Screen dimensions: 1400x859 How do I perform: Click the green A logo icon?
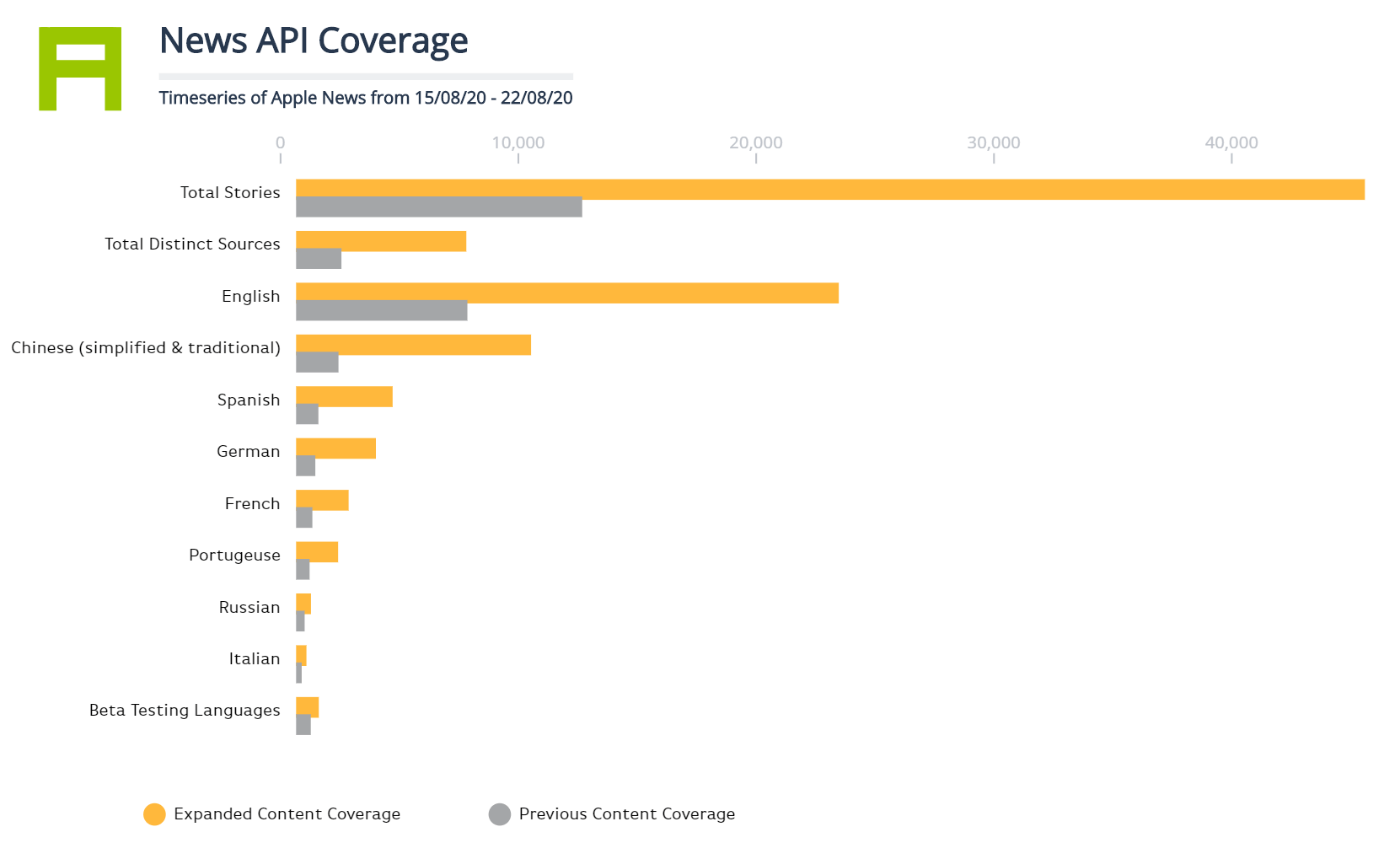(x=80, y=68)
